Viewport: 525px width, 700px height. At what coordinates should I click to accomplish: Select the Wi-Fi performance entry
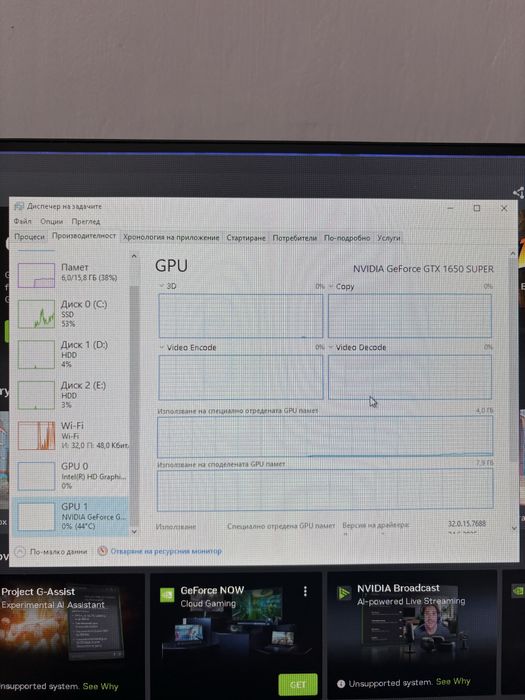point(71,435)
